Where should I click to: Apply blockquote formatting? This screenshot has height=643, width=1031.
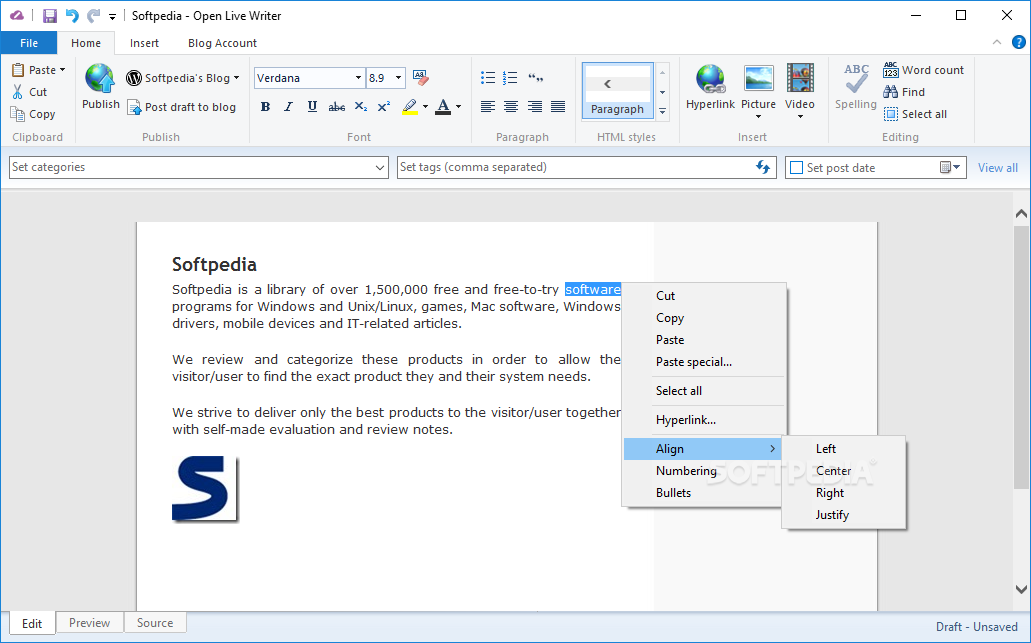tap(535, 78)
